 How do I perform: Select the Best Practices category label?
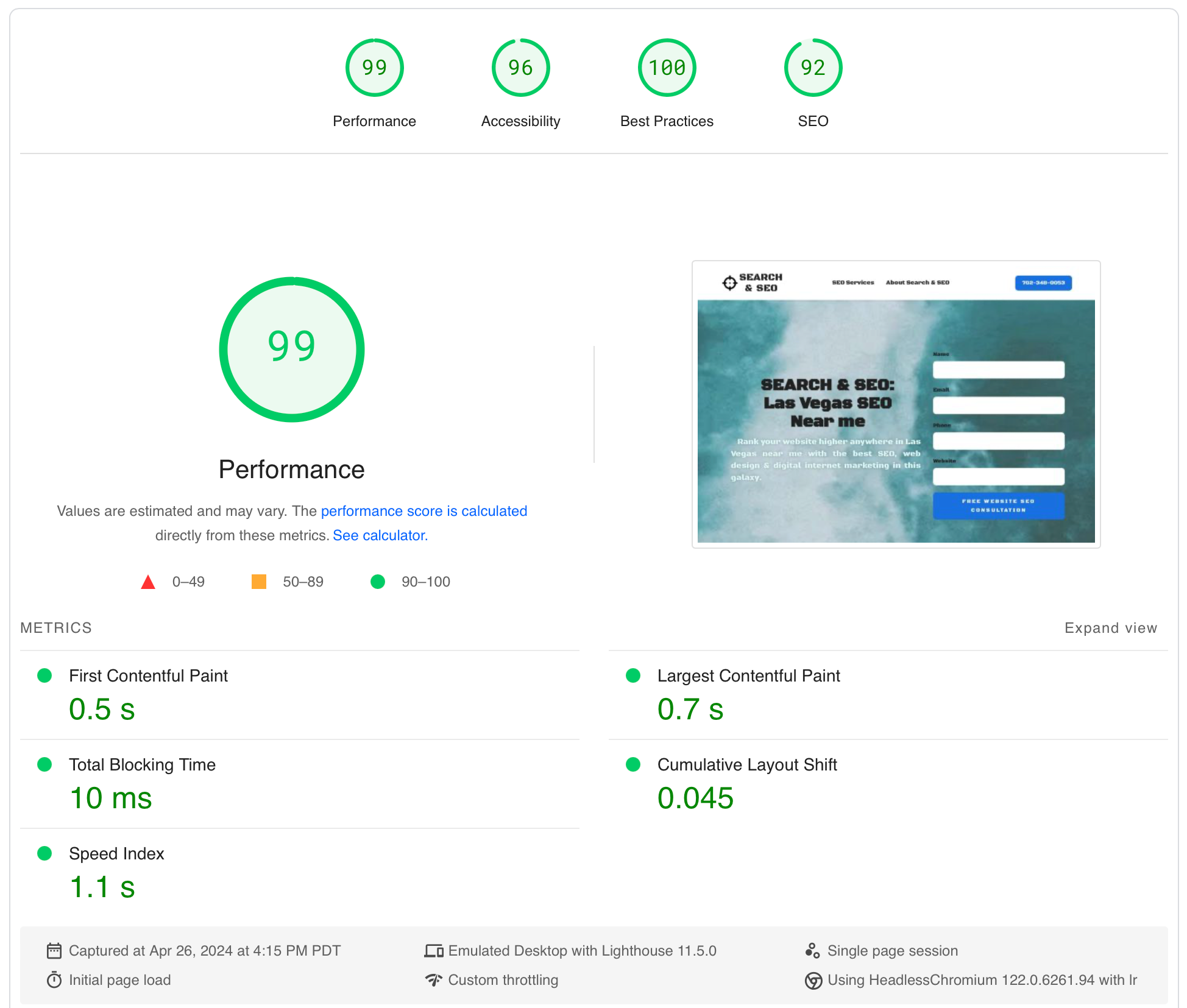pyautogui.click(x=667, y=121)
